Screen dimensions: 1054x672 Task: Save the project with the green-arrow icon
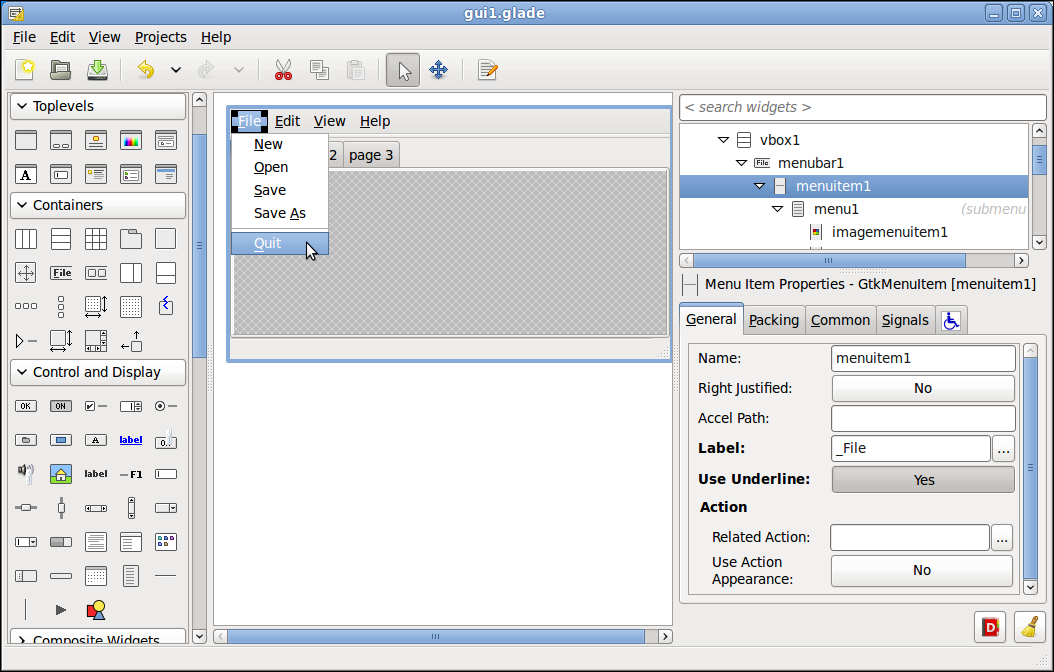(x=97, y=69)
